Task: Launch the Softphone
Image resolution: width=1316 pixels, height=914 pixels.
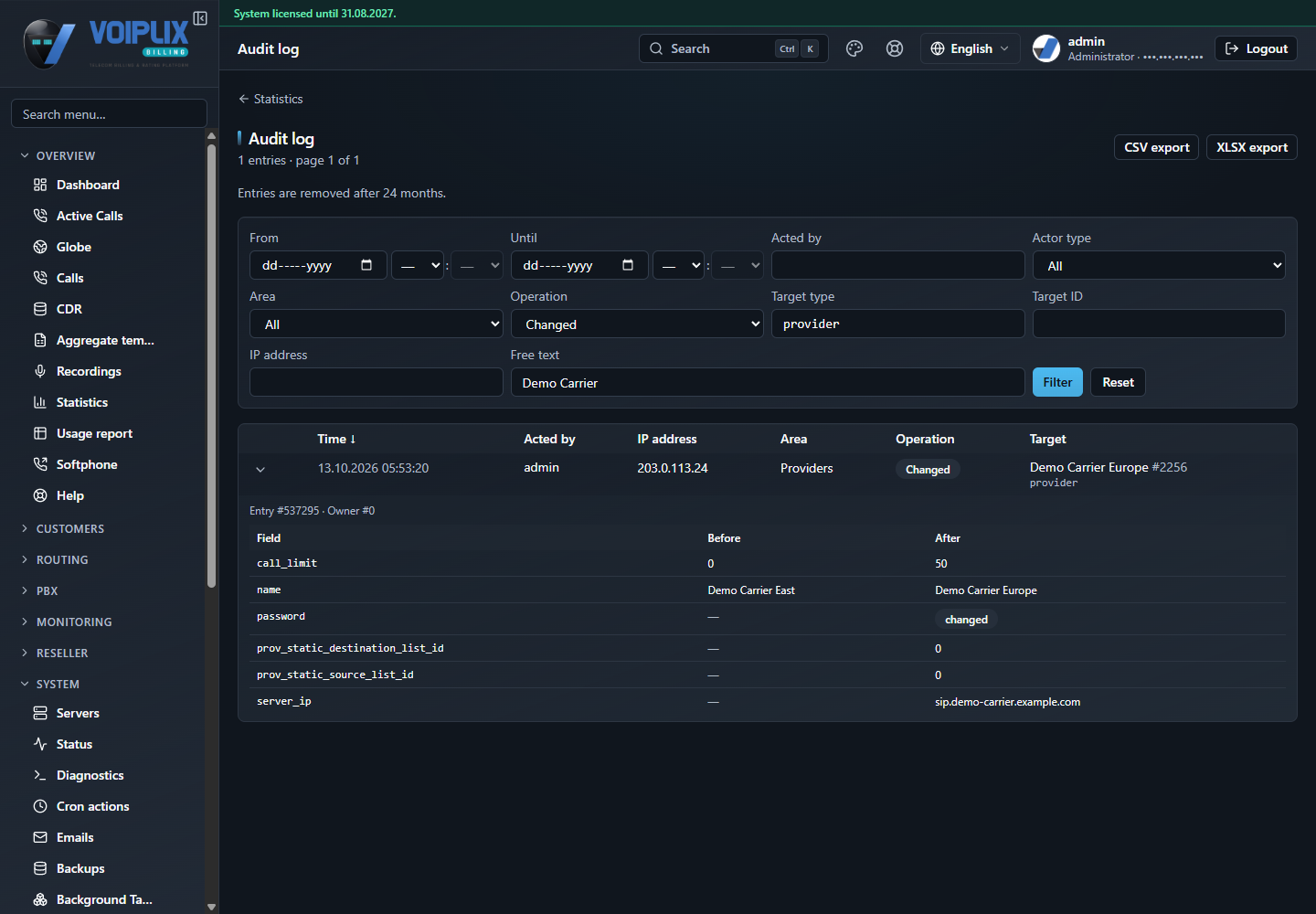Action: 87,464
